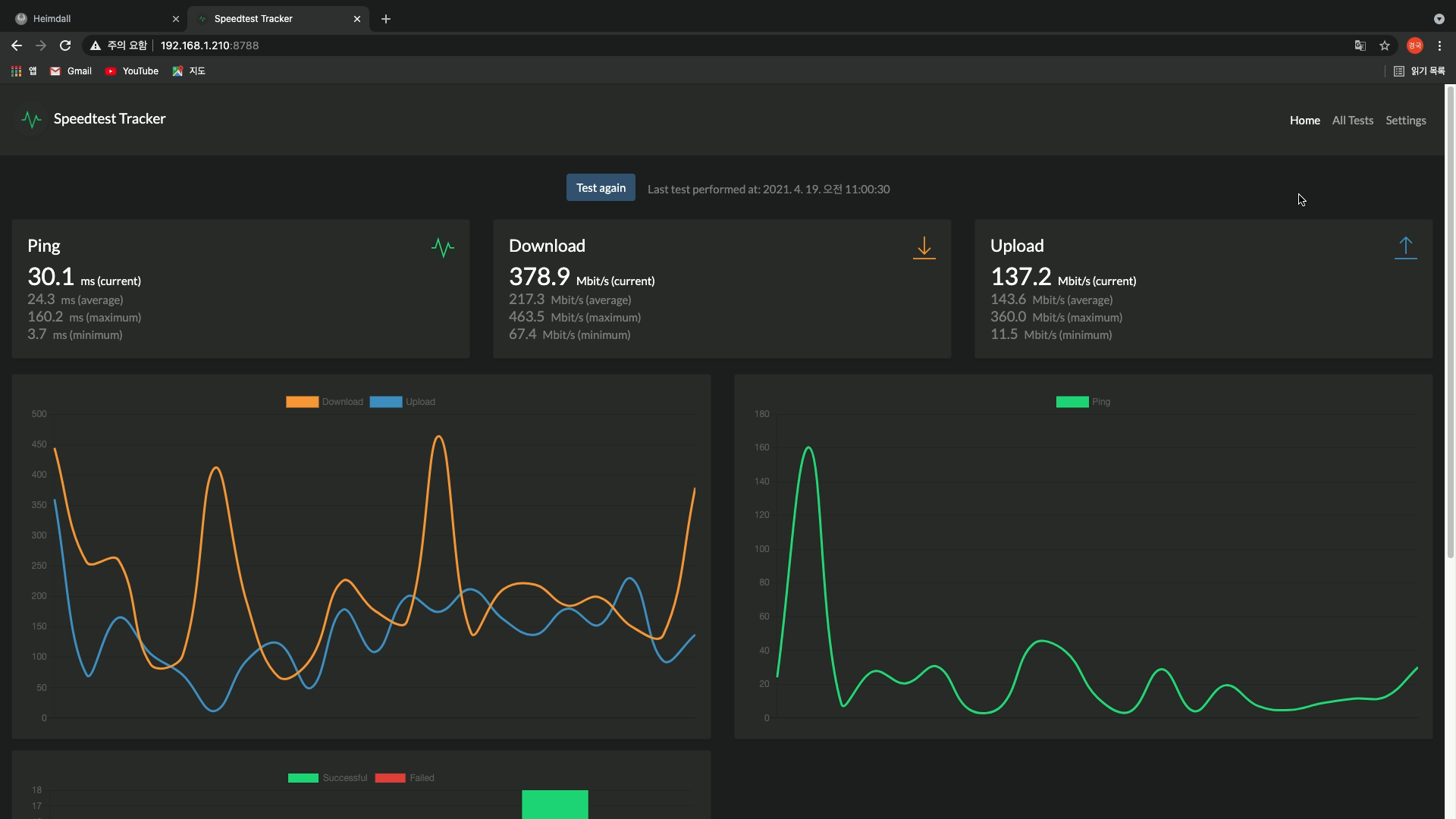Bookmark this page with the star icon

tap(1385, 45)
